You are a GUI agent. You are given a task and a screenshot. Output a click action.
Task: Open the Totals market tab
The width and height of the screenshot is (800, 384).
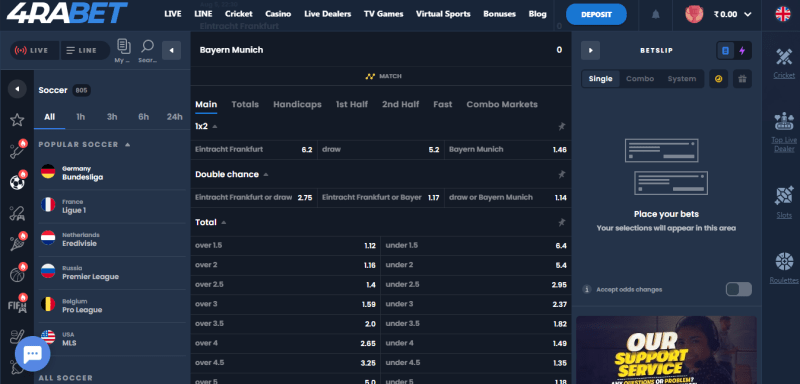tap(245, 104)
